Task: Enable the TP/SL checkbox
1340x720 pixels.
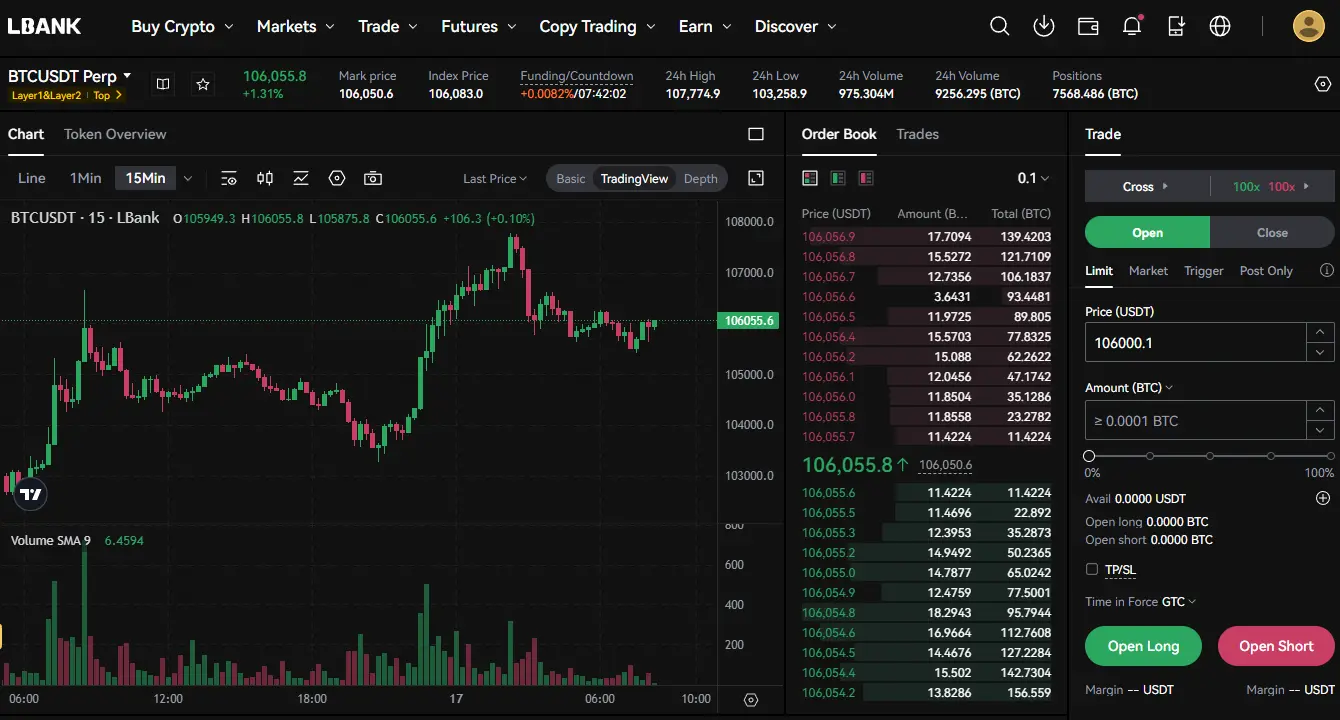Action: click(x=1092, y=569)
